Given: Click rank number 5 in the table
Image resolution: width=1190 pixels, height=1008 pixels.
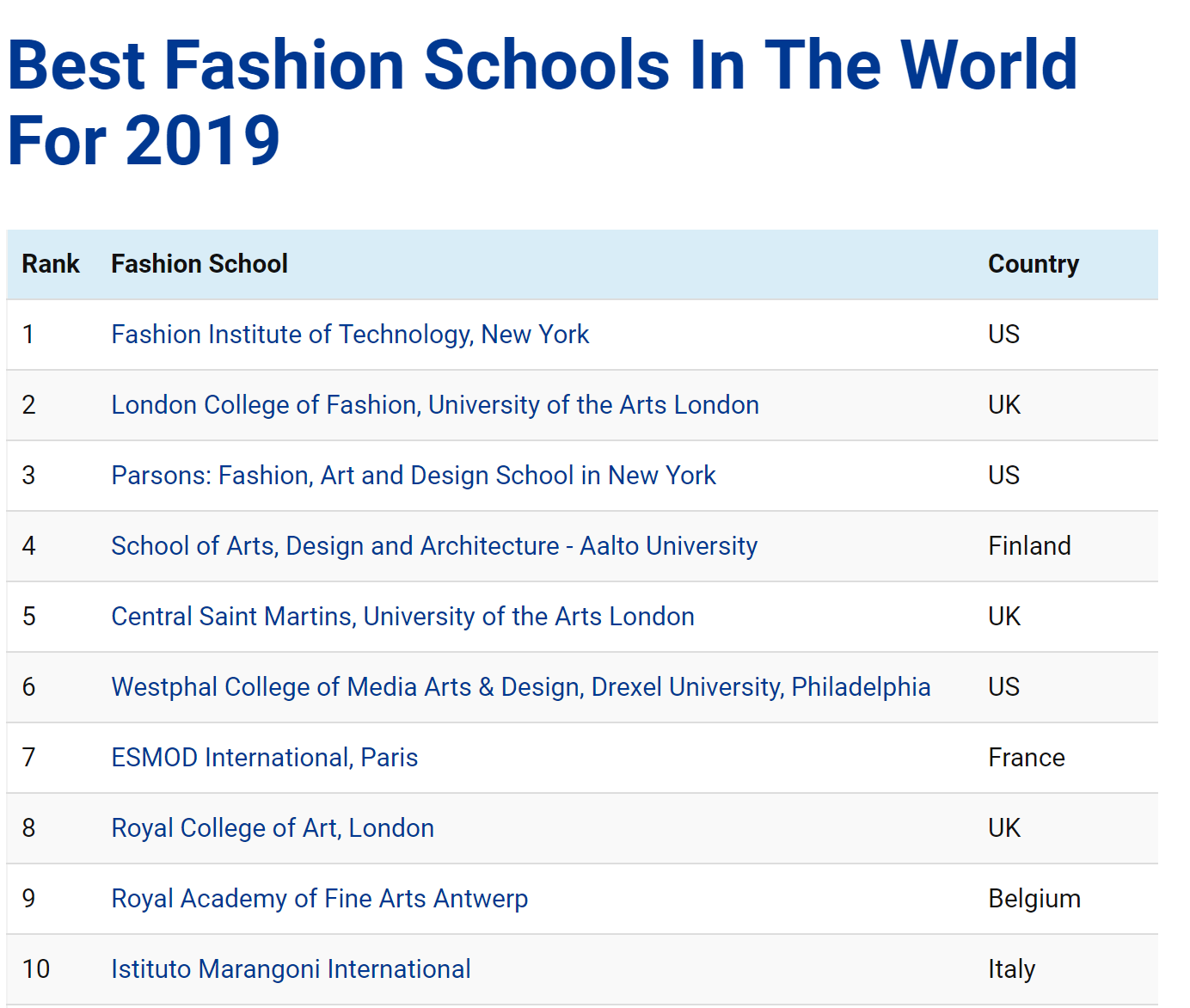Looking at the screenshot, I should (29, 617).
